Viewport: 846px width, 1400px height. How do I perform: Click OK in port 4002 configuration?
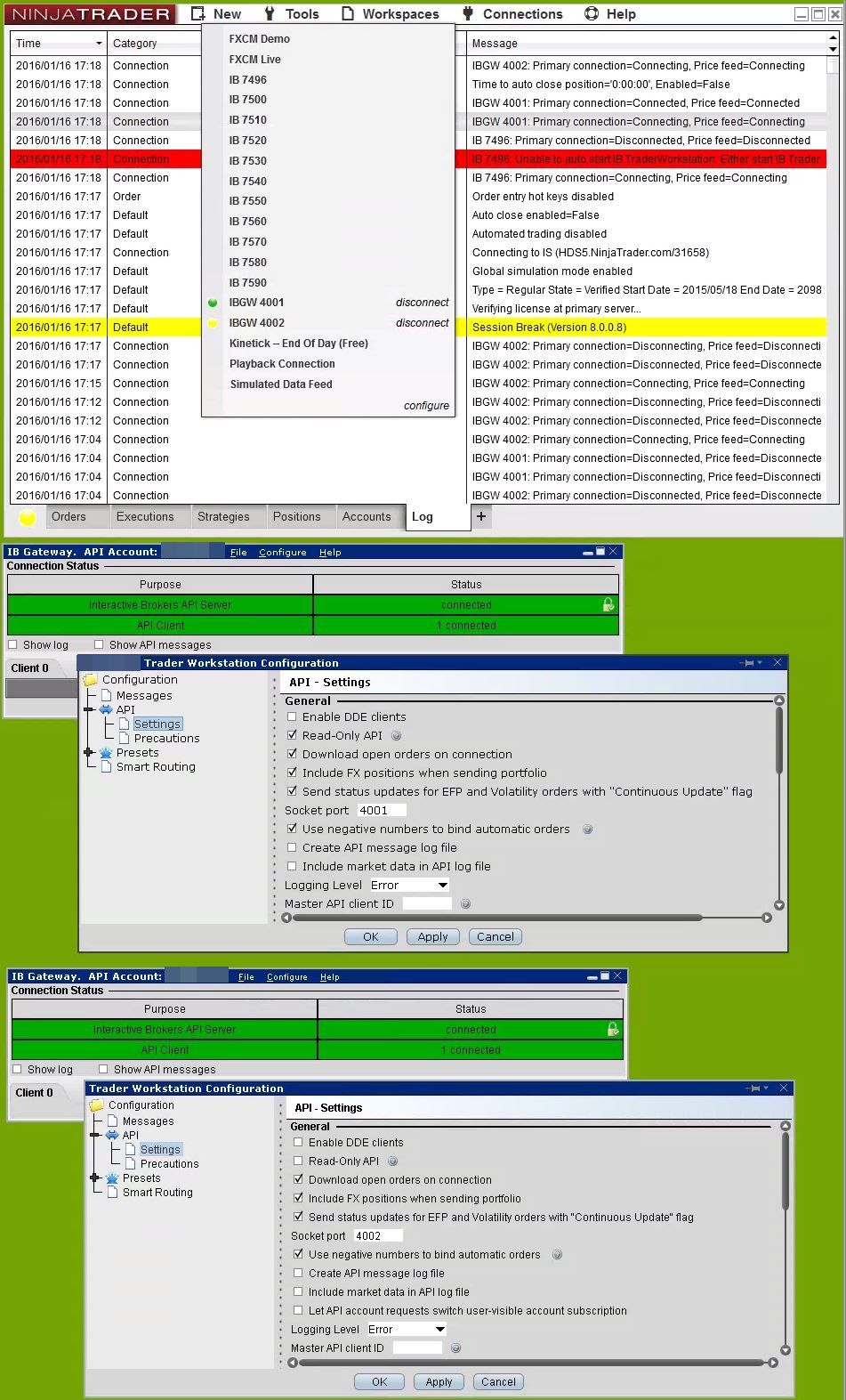[380, 1382]
